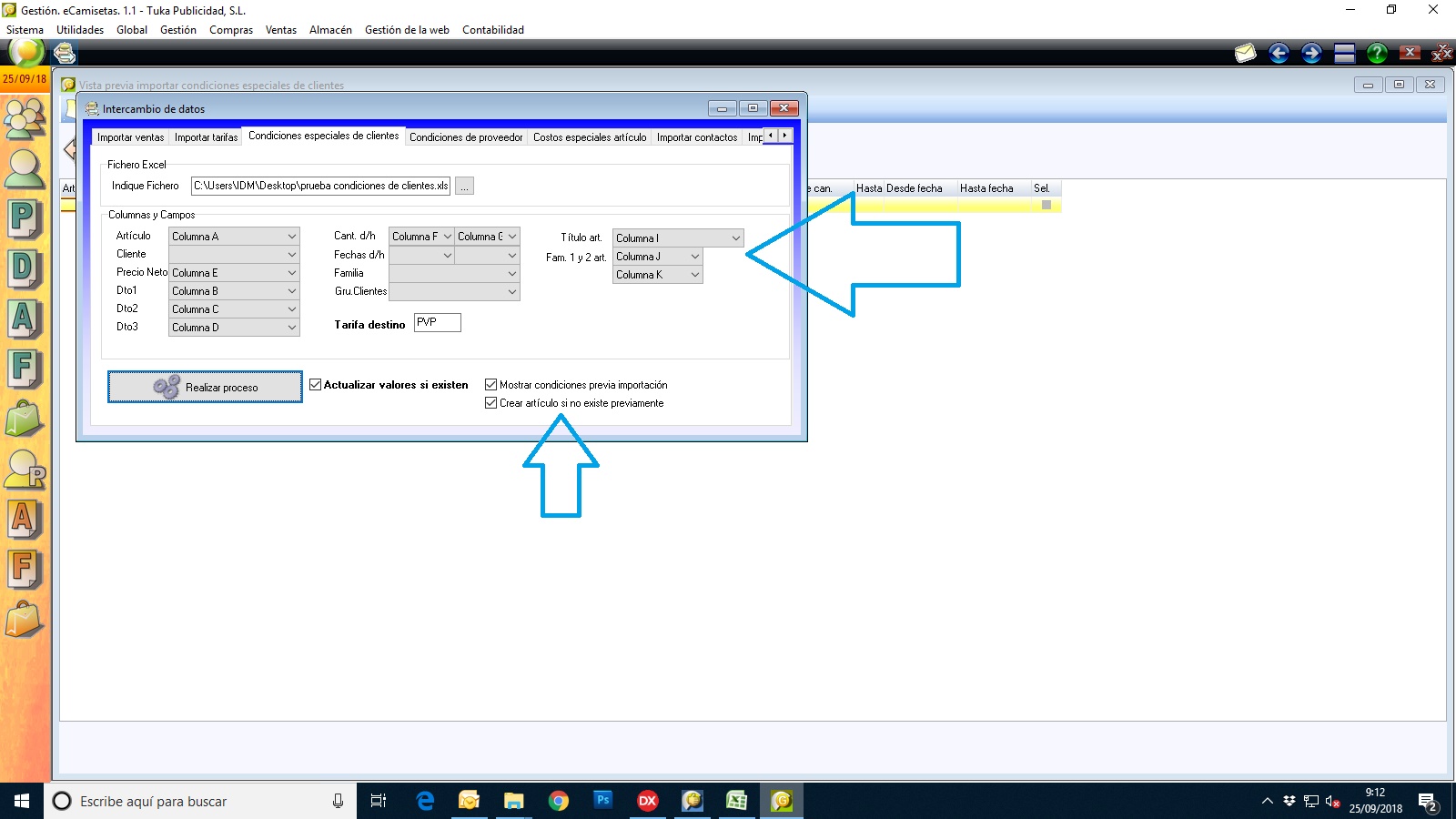Click the tile windows toolbar icon
This screenshot has width=1456, height=819.
click(x=1345, y=54)
